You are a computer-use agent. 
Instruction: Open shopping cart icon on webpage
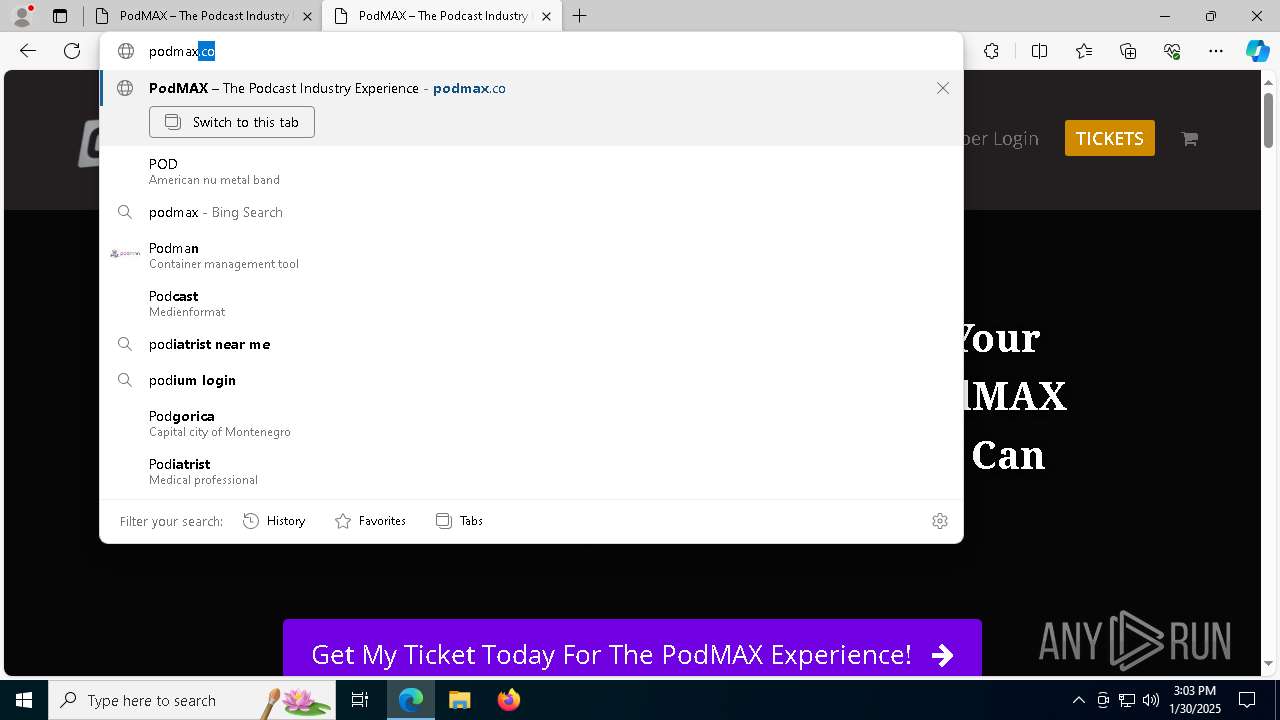pyautogui.click(x=1189, y=139)
